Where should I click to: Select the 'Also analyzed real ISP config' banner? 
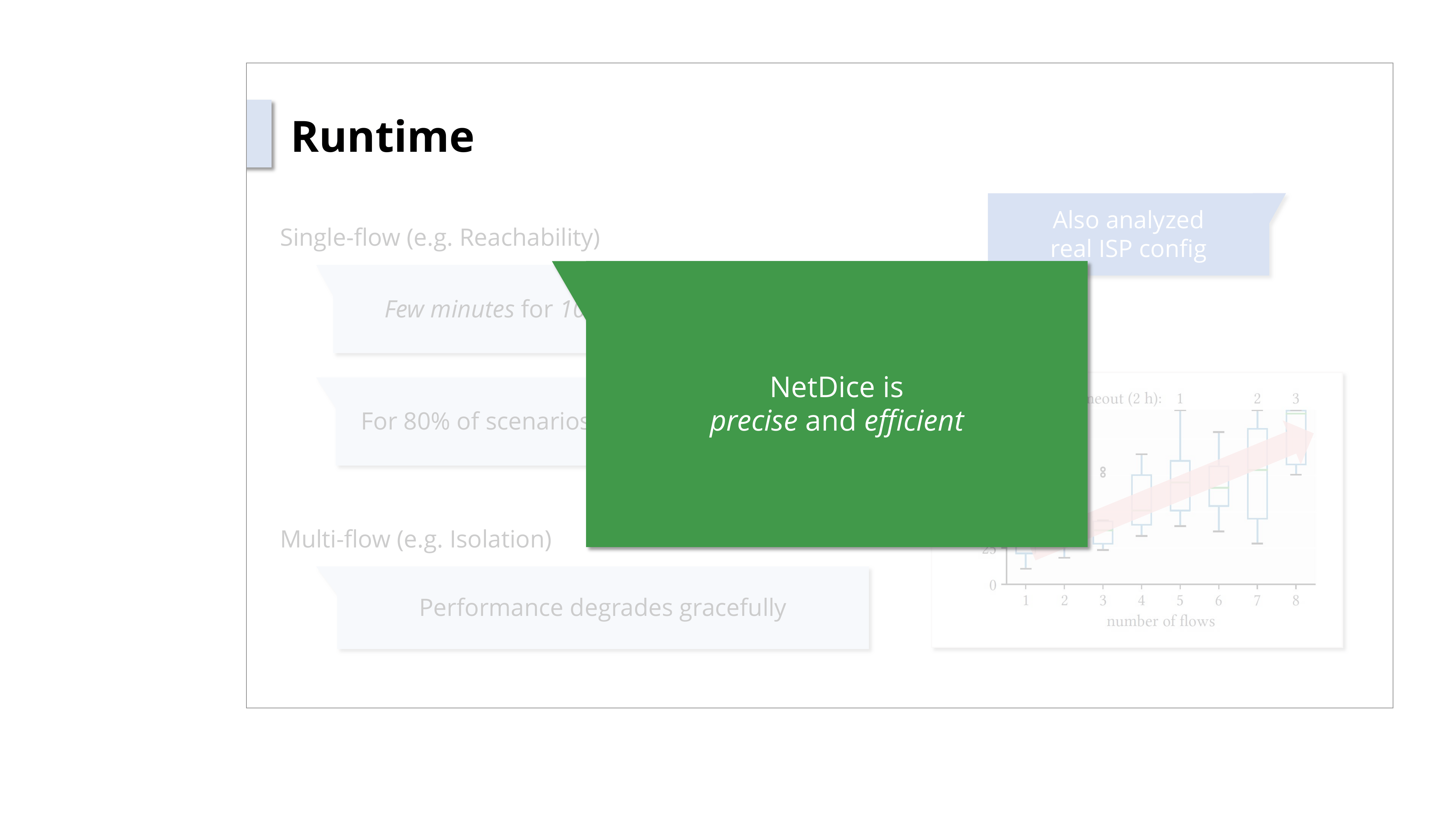point(1128,234)
